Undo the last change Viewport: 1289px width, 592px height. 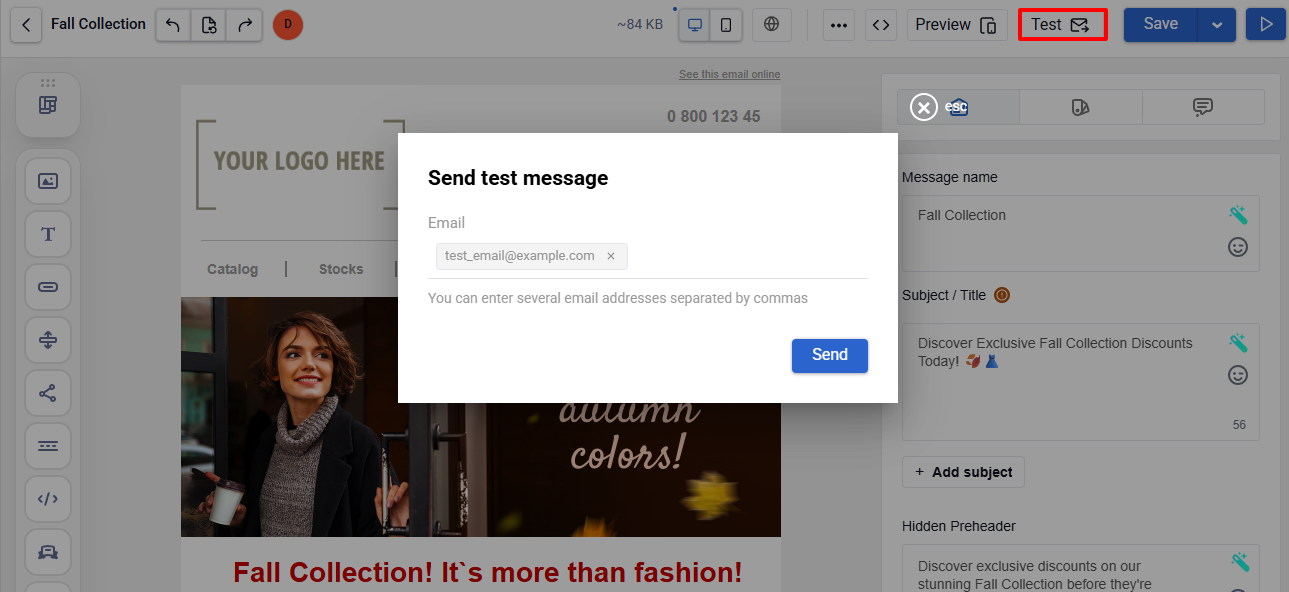coord(173,24)
